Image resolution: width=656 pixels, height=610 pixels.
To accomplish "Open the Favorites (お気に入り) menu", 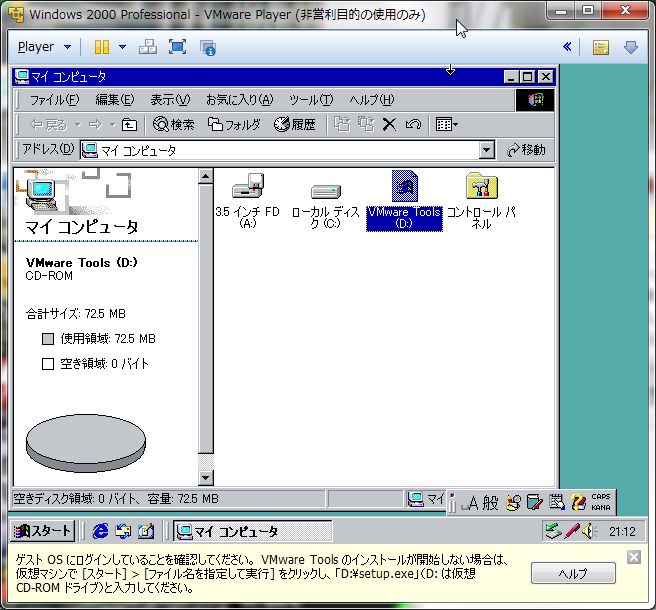I will click(240, 100).
